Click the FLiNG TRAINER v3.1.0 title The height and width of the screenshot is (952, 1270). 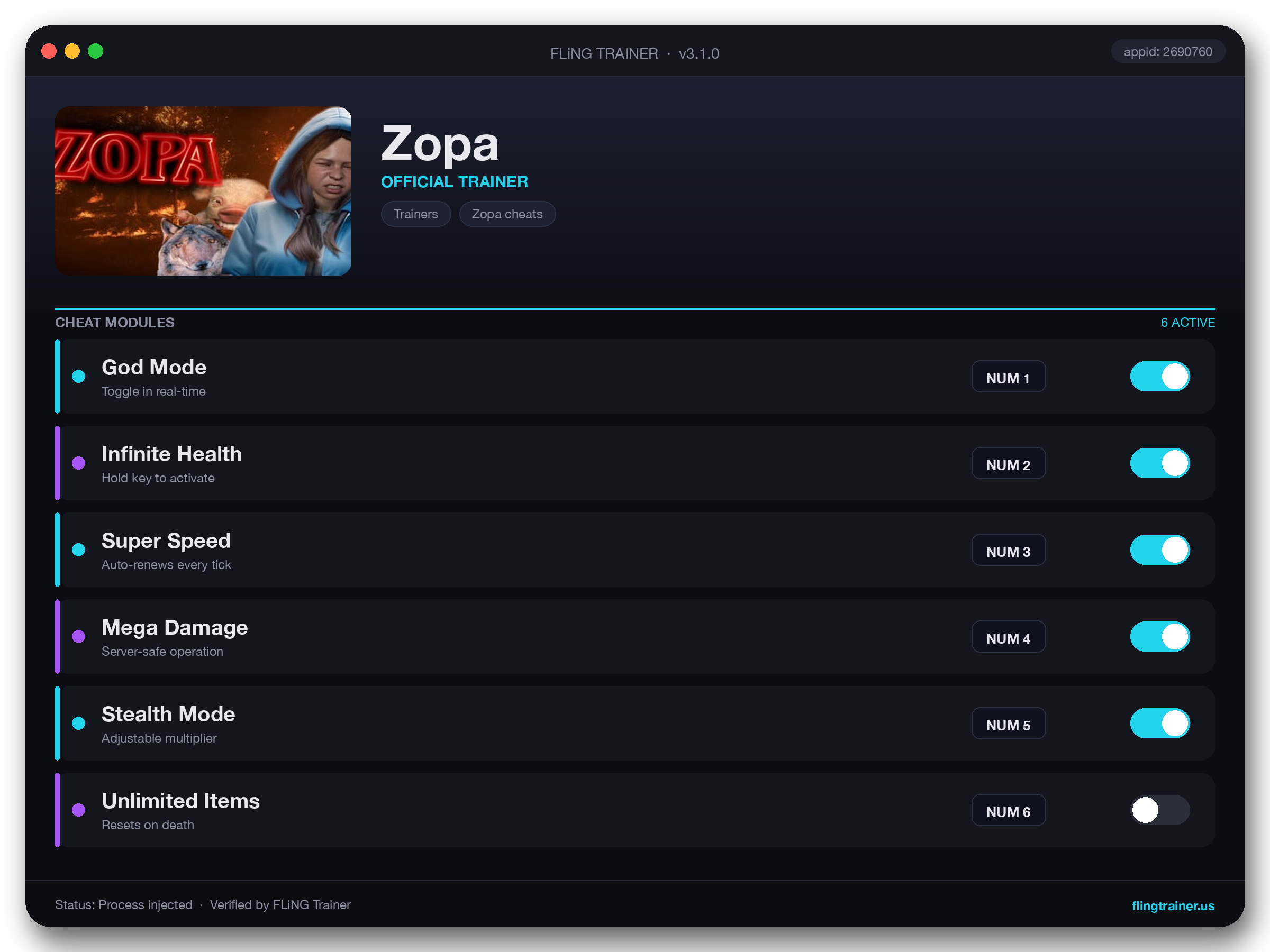634,53
